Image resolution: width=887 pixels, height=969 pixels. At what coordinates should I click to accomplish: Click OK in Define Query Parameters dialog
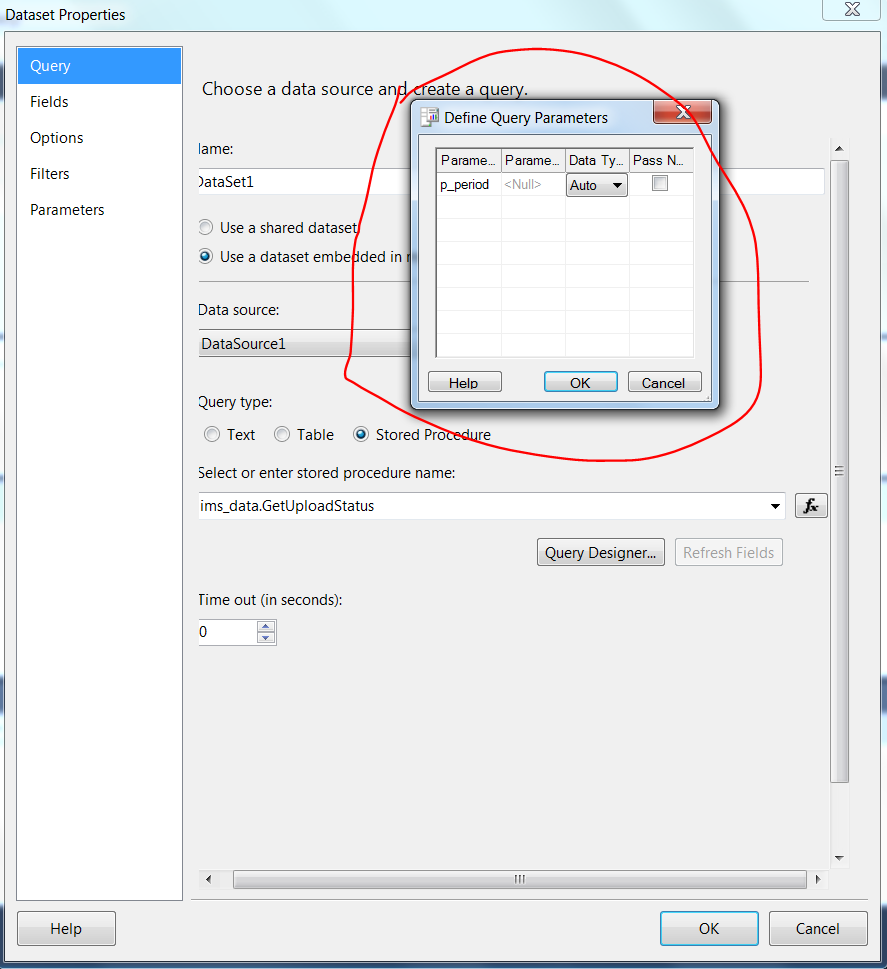tap(580, 383)
